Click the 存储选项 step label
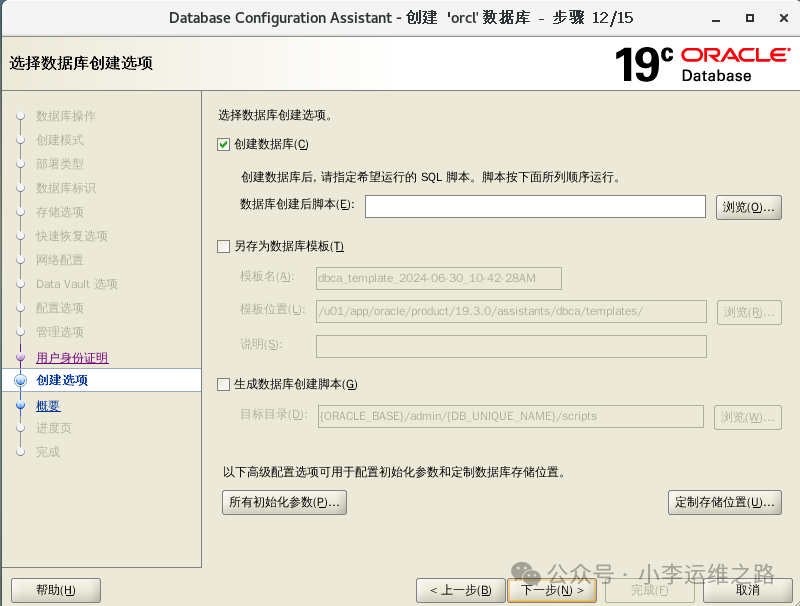The width and height of the screenshot is (800, 606). (x=60, y=212)
